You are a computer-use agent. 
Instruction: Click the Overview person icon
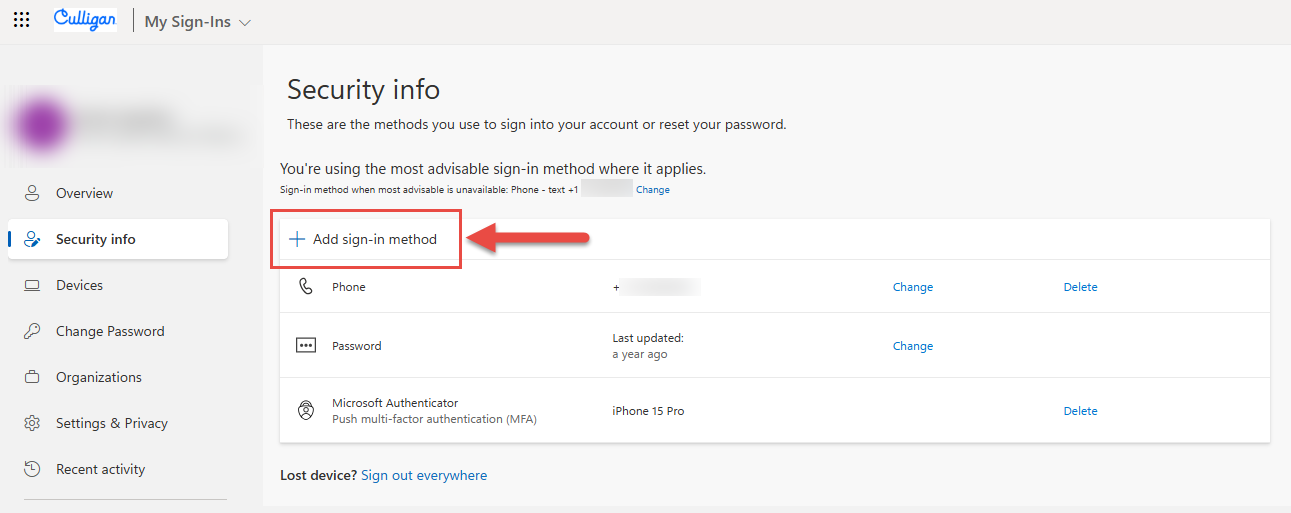[x=32, y=193]
